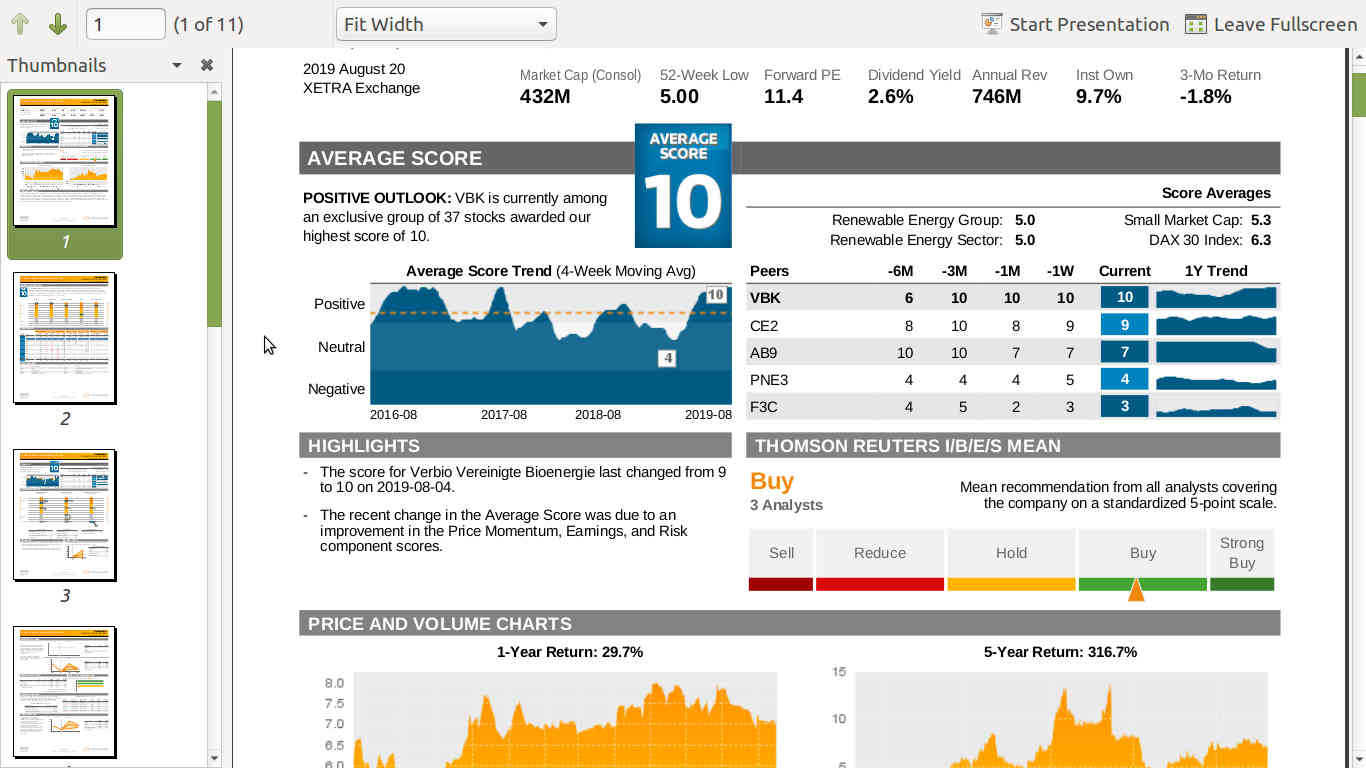Viewport: 1366px width, 768px height.
Task: Click the Forward PE value 11.4
Action: pyautogui.click(x=783, y=97)
